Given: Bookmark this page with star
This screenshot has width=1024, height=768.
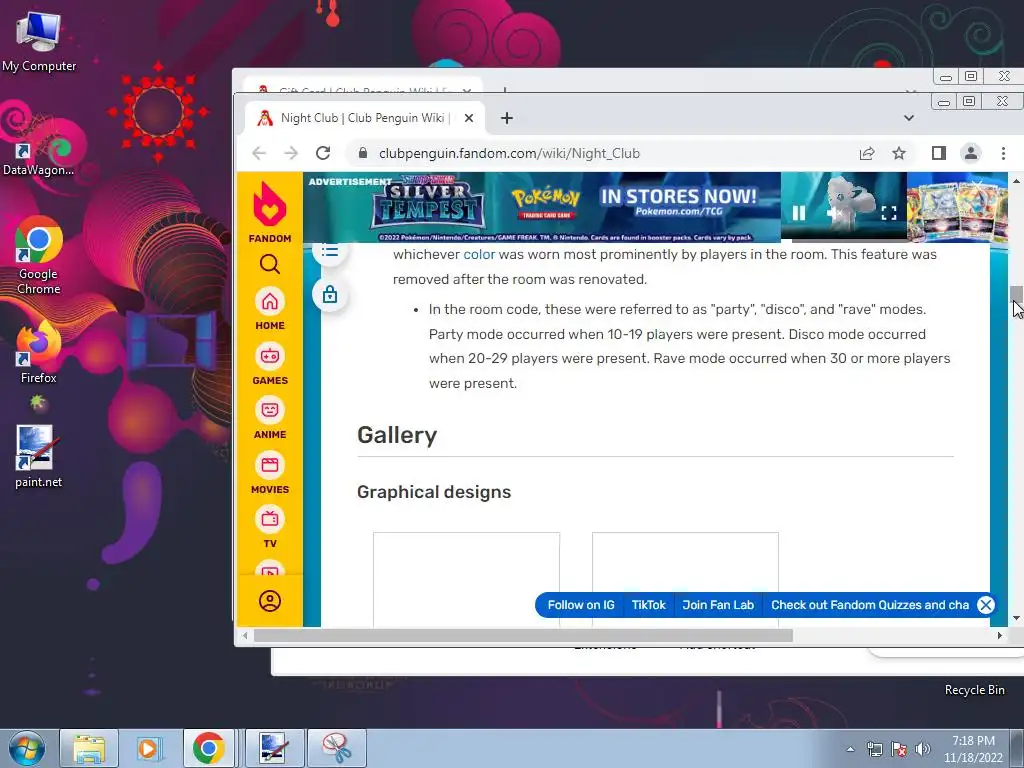Looking at the screenshot, I should tap(899, 153).
